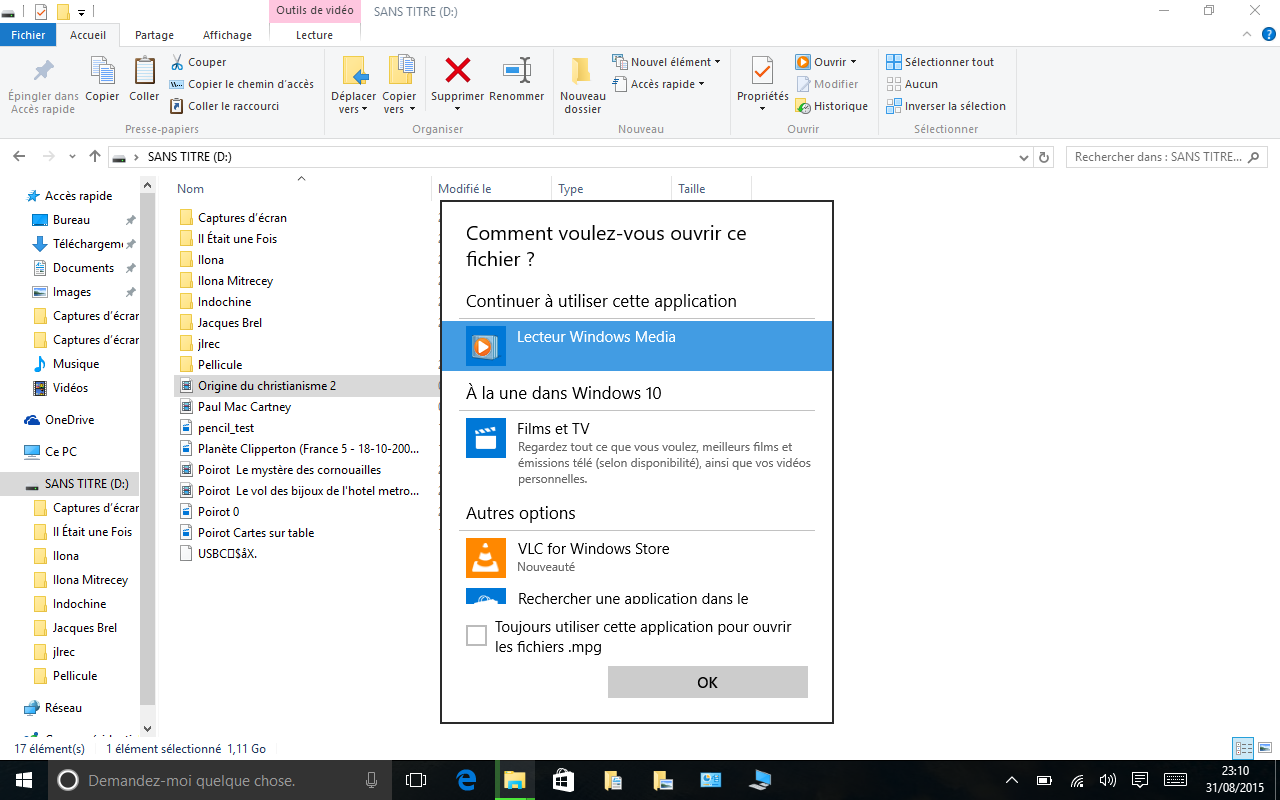Viewport: 1280px width, 800px height.
Task: Choose Lecteur Windows Media in the dialog
Action: [x=637, y=346]
